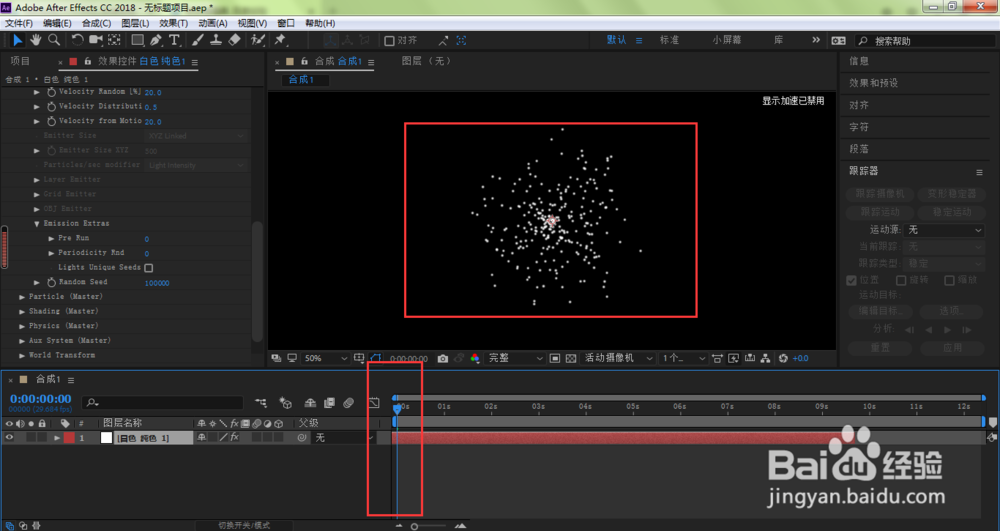
Task: Toggle mask and shape path visibility
Action: click(x=376, y=358)
